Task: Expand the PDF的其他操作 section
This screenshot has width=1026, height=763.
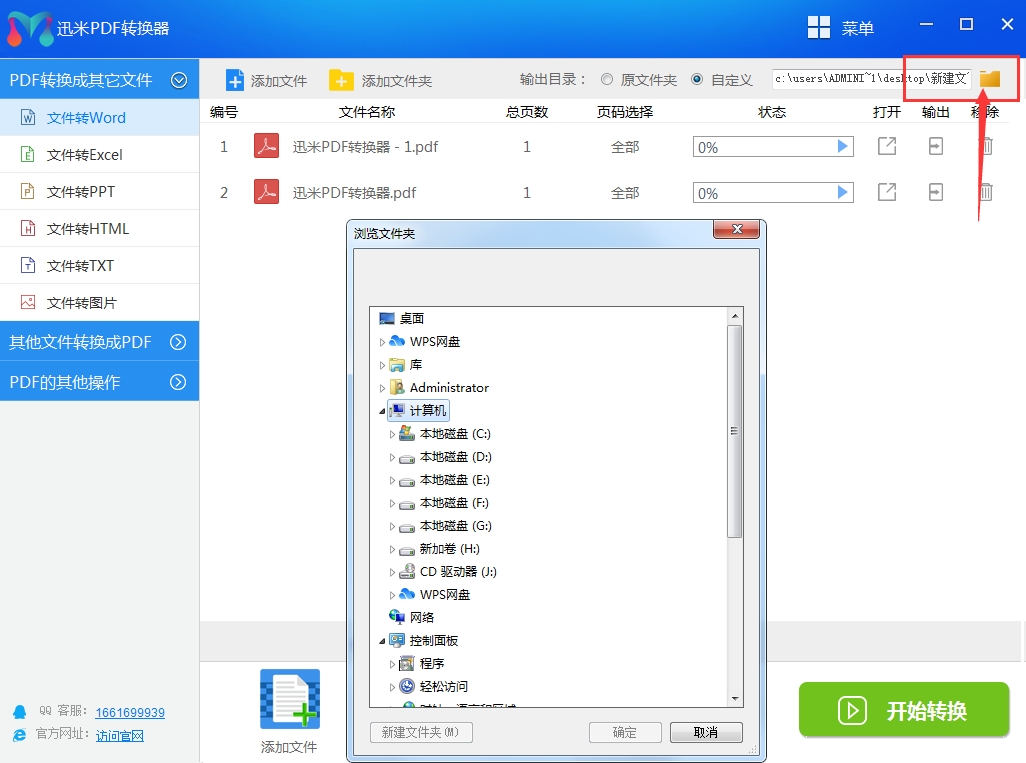Action: [178, 382]
